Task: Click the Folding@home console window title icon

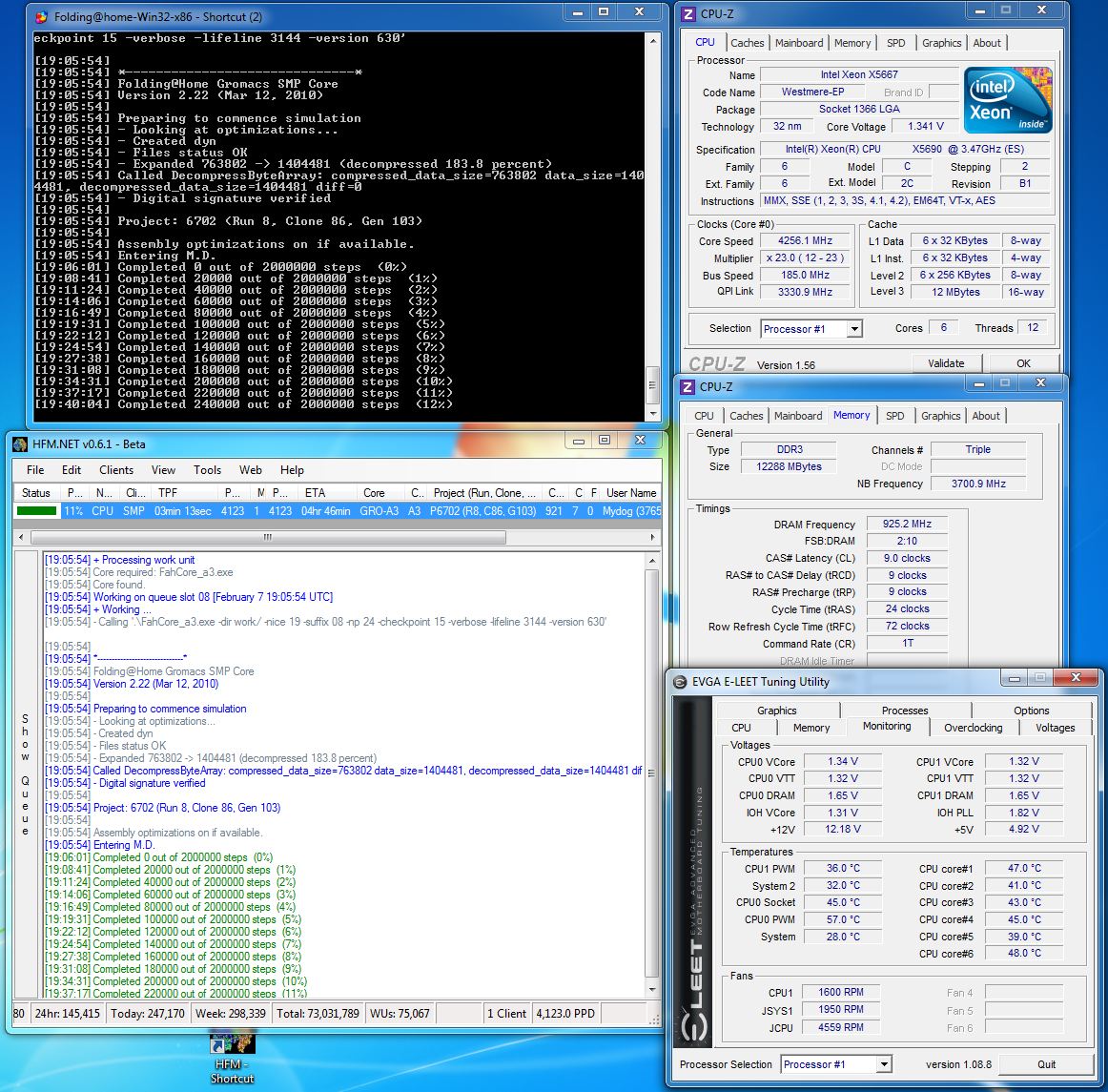Action: [42, 16]
